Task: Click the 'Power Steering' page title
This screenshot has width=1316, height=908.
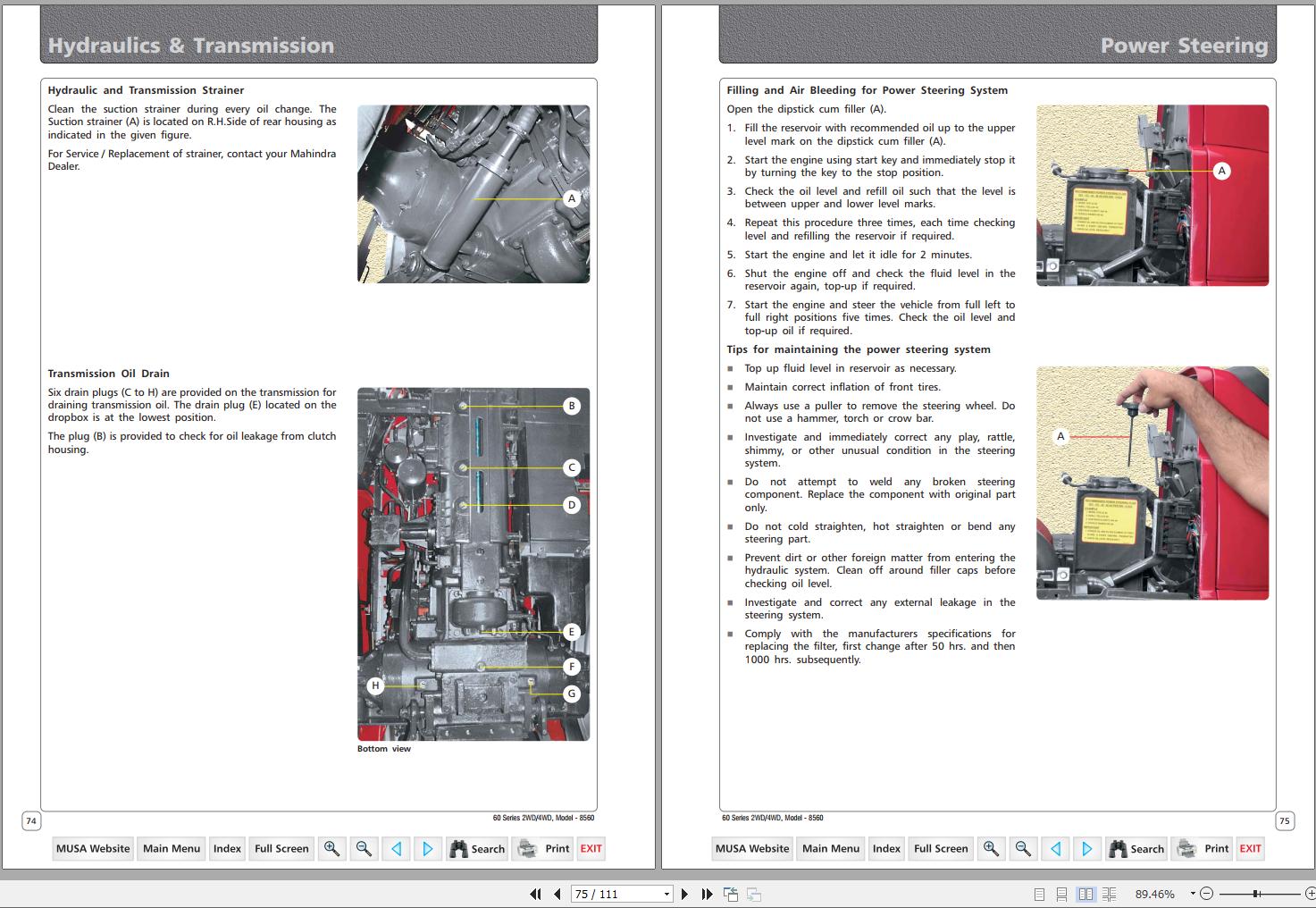Action: (1184, 46)
